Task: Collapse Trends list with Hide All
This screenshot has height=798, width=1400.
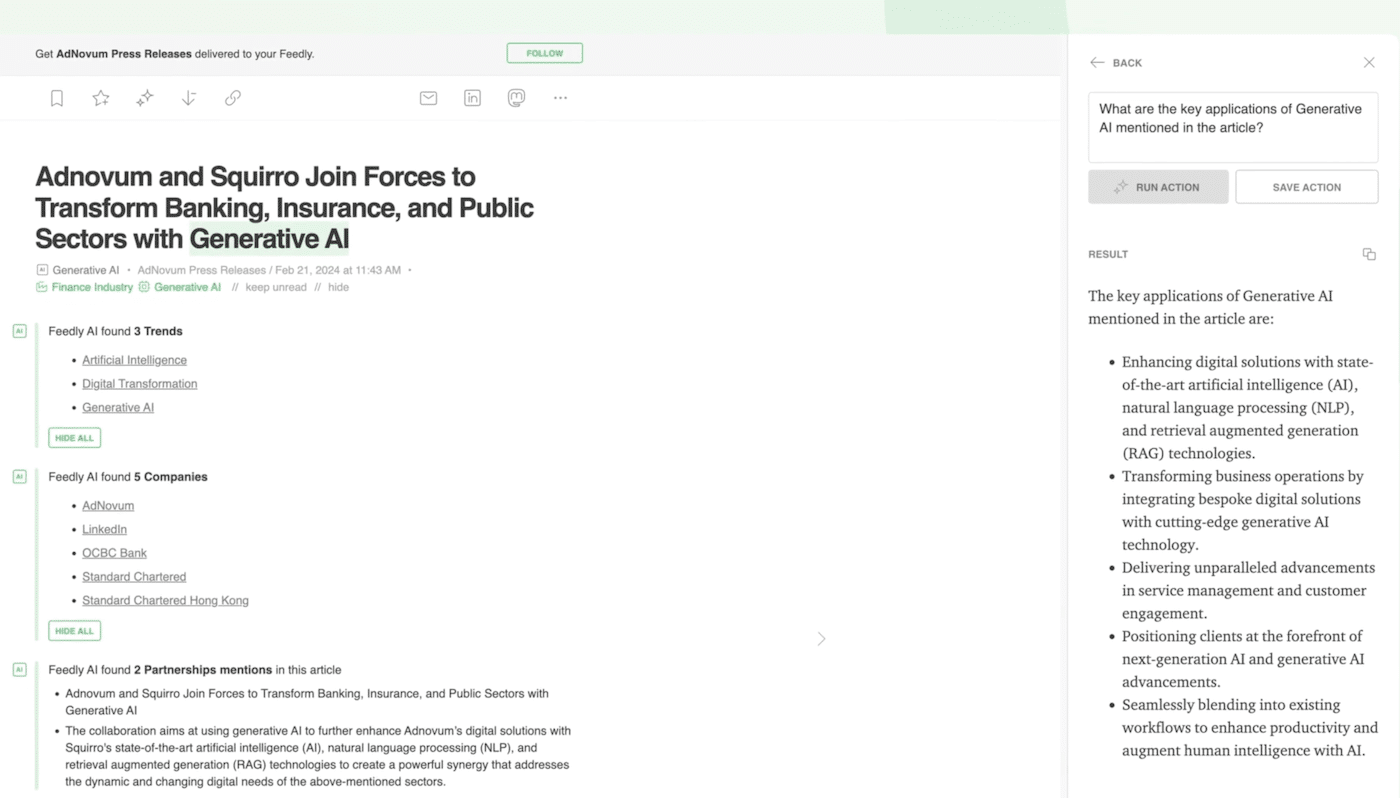Action: [x=74, y=438]
